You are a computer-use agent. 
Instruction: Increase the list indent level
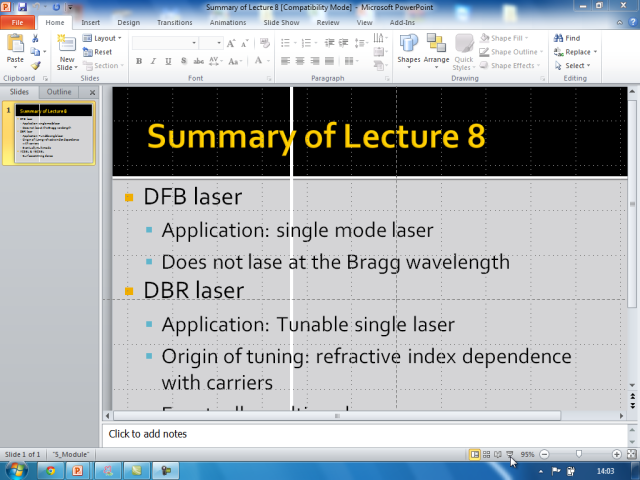coord(344,43)
